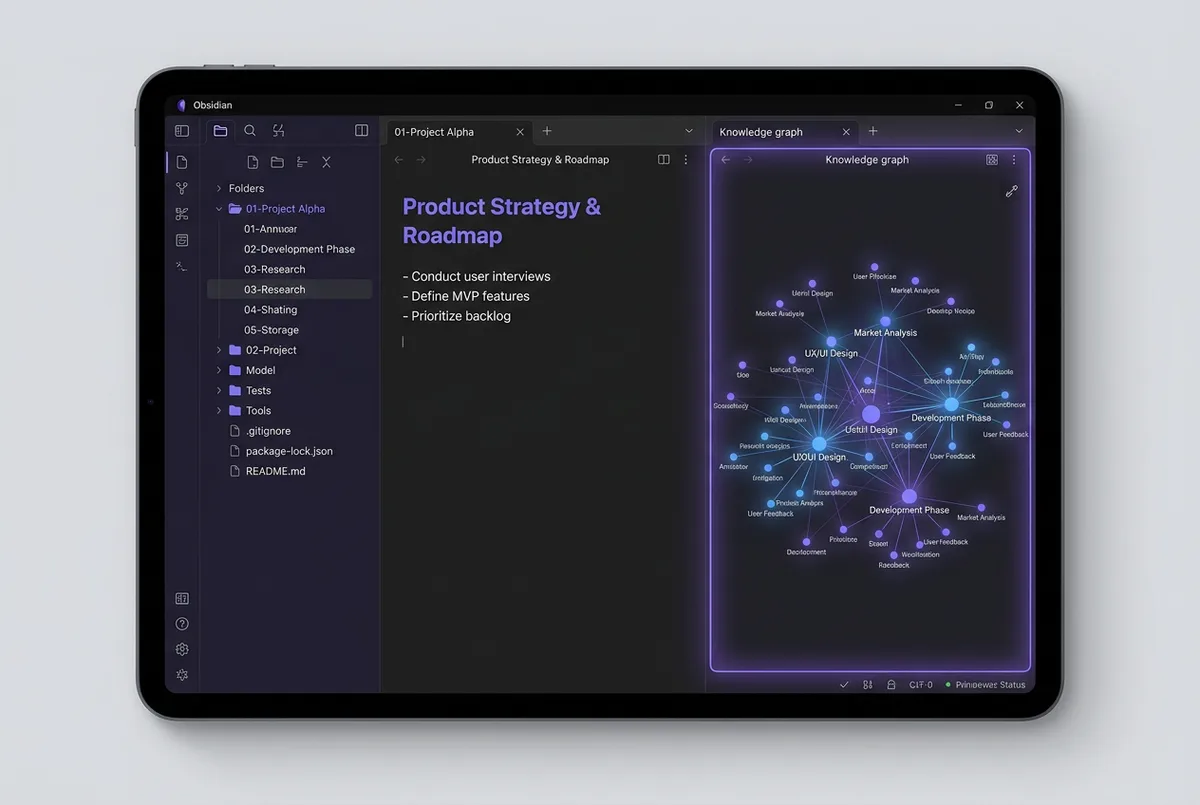Toggle the left sidebar icon above the ribbon
The image size is (1200, 805).
(x=182, y=131)
